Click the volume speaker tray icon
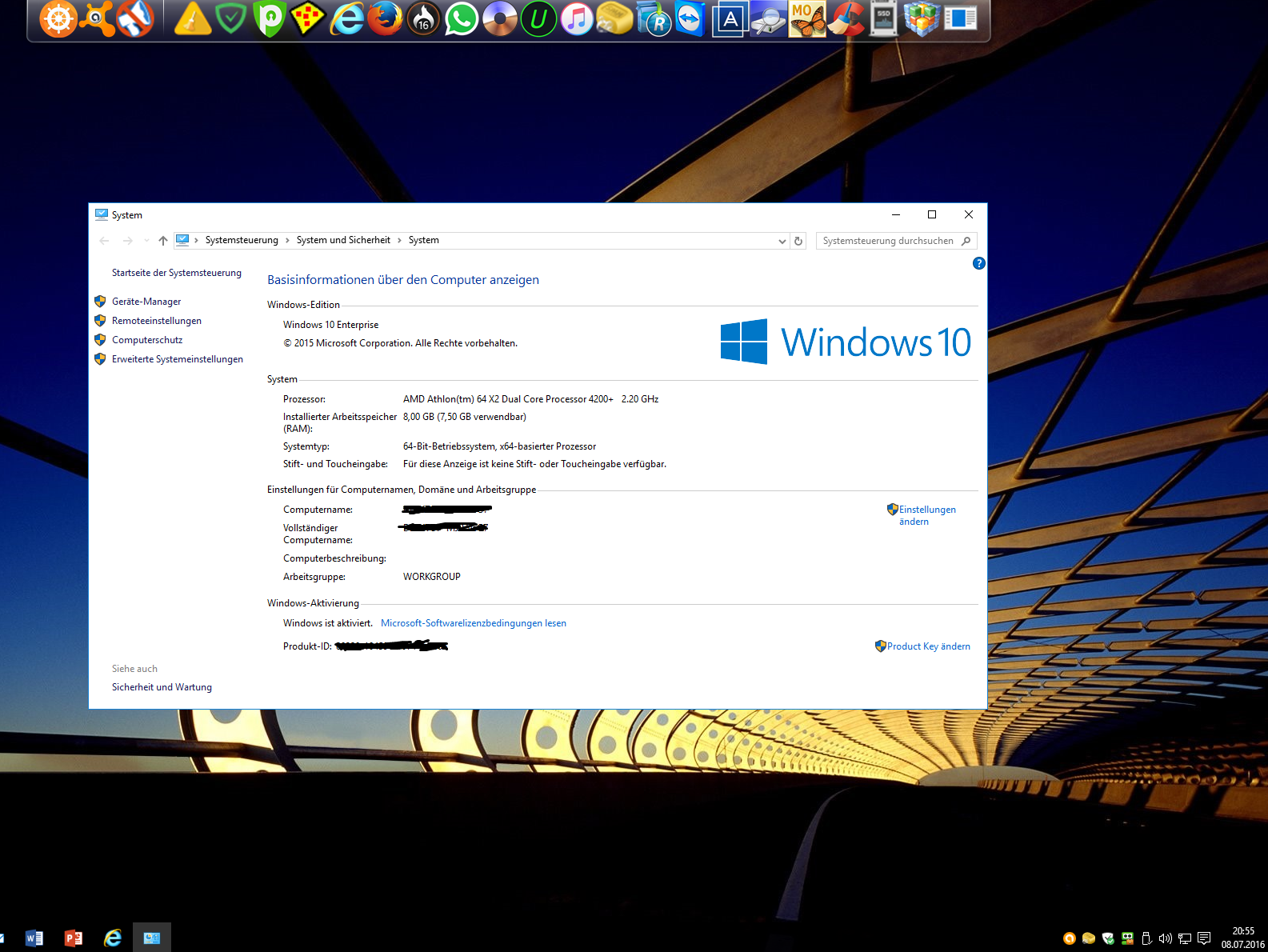Screen dimensions: 1268x952 (1165, 938)
